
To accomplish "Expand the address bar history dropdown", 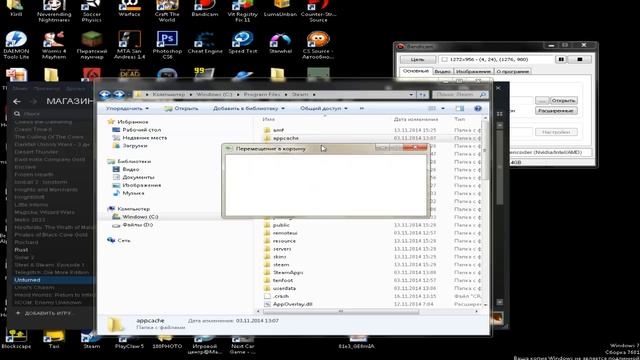I will pos(411,95).
